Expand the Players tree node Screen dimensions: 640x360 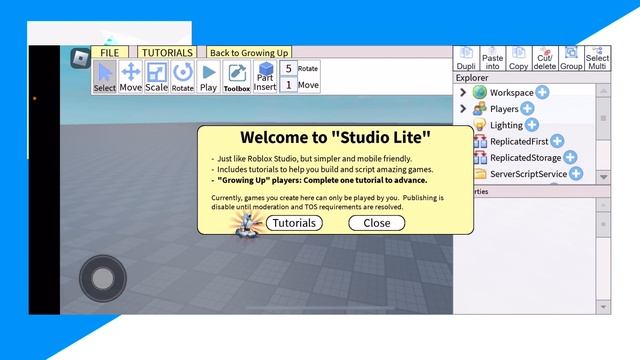coord(463,109)
